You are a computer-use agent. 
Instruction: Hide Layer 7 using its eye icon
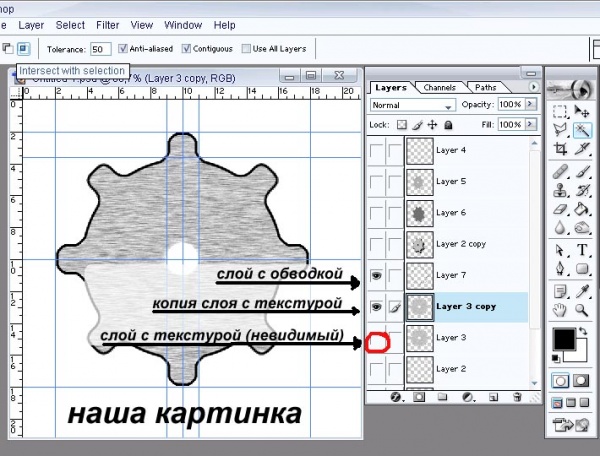[376, 275]
